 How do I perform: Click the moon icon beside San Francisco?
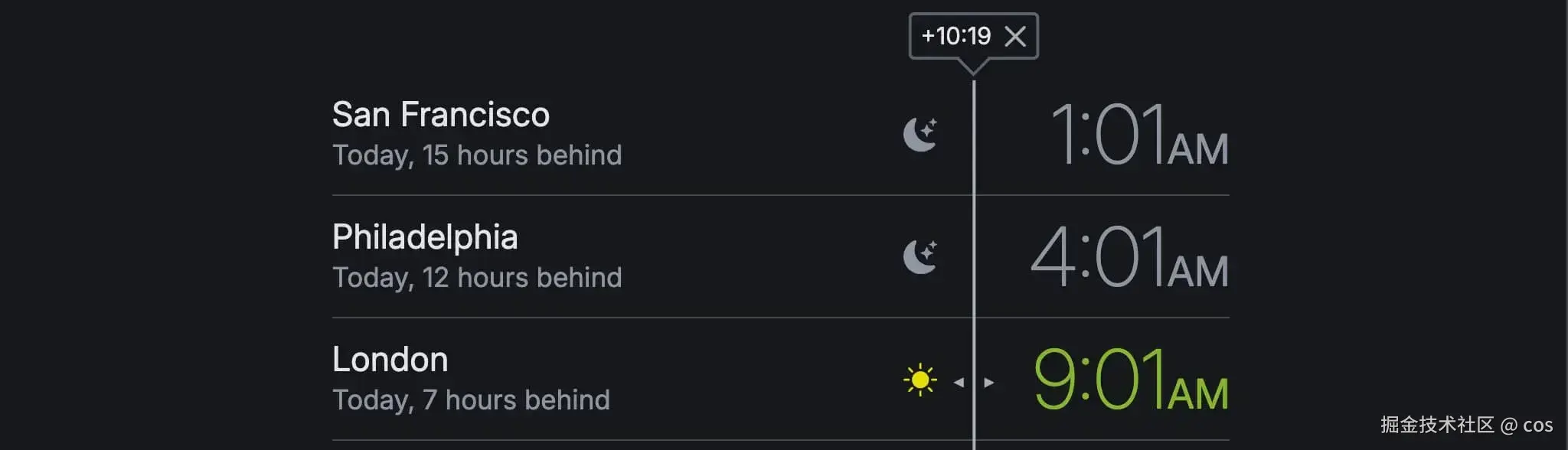(920, 134)
